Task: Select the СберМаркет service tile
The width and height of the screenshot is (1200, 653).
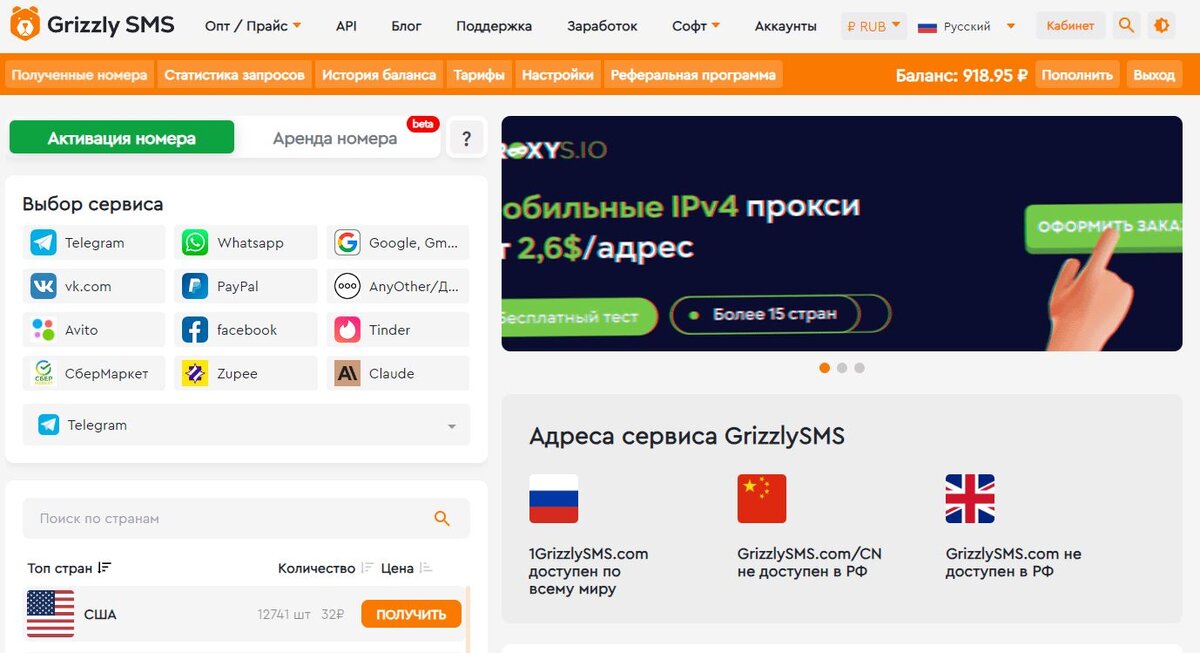Action: 94,373
